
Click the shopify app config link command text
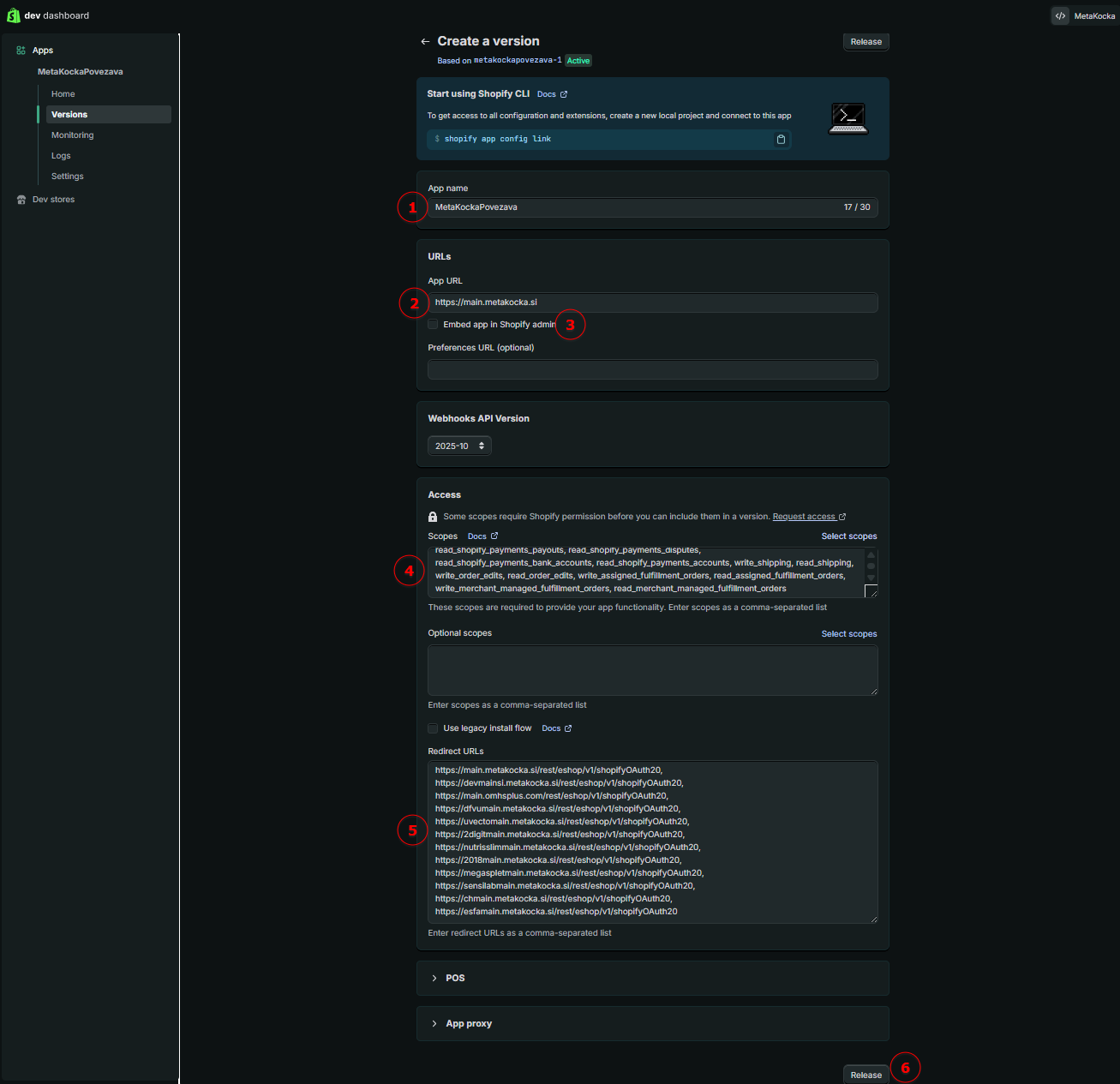click(x=497, y=139)
